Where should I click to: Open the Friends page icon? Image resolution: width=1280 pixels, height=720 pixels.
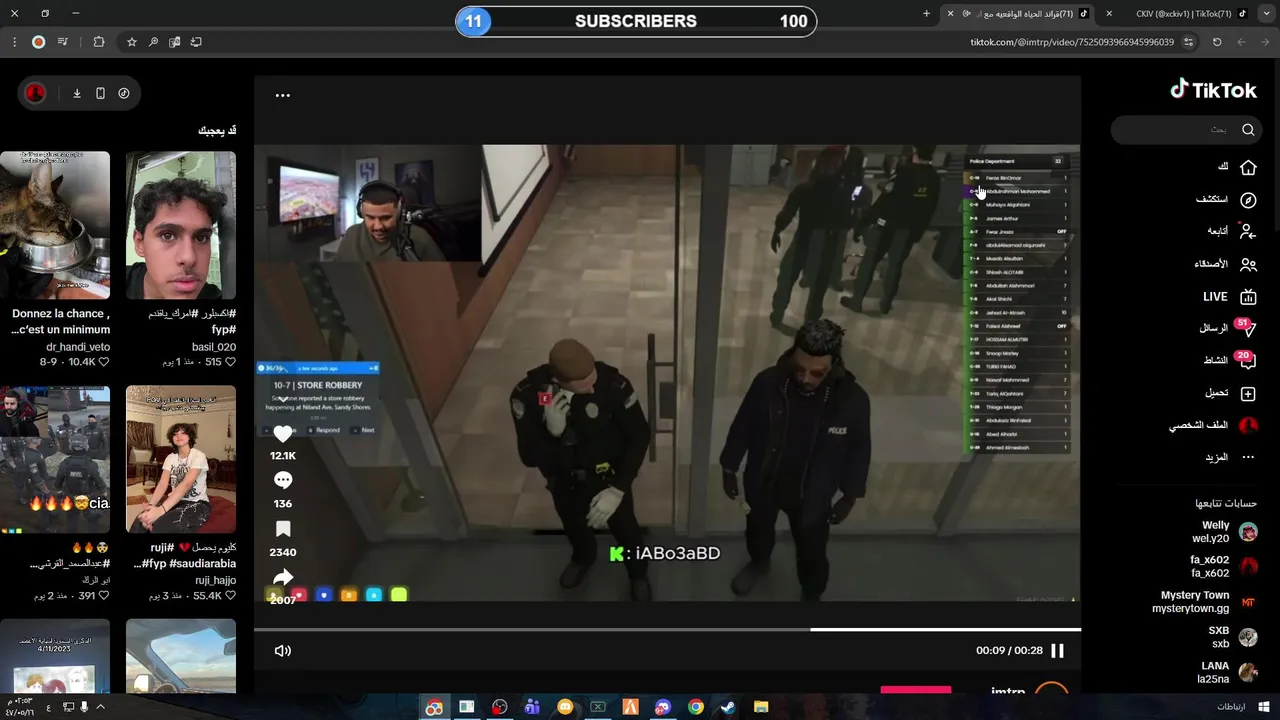[1248, 265]
